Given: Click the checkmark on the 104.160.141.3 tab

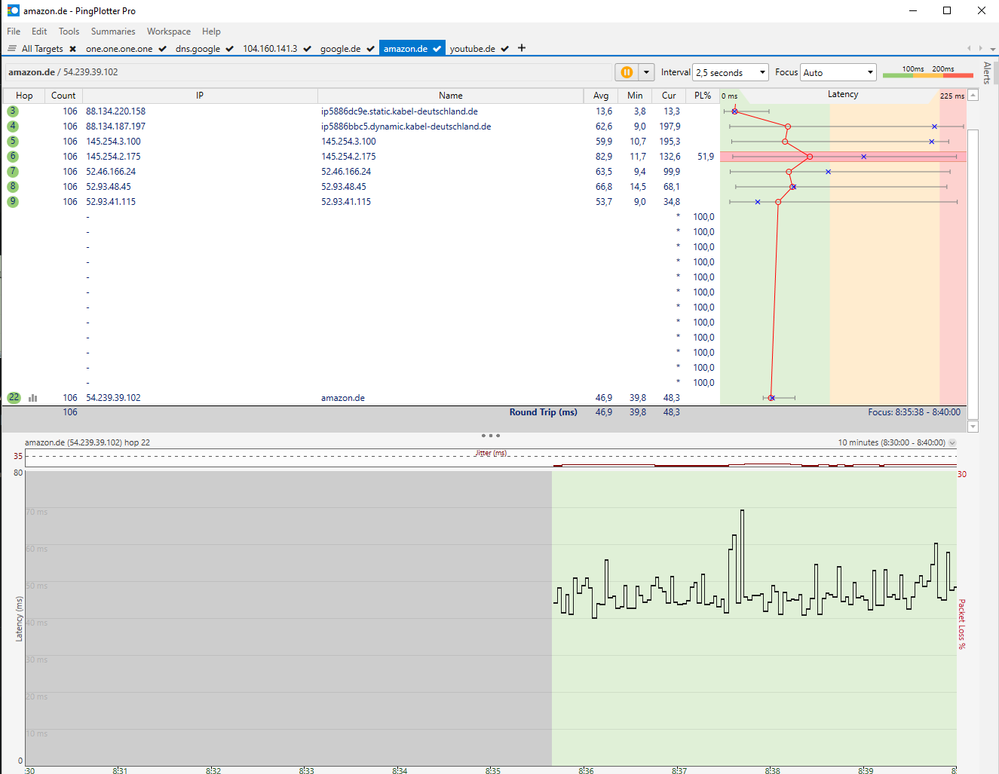Looking at the screenshot, I should 307,48.
